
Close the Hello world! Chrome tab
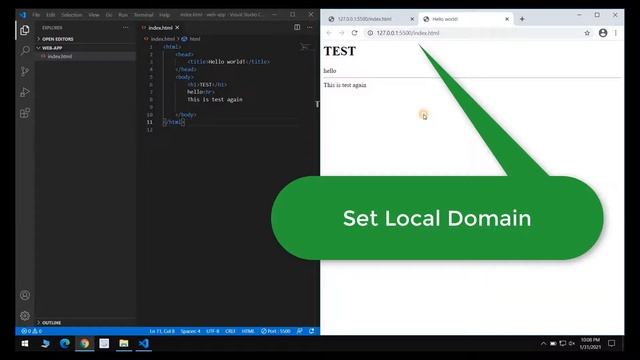click(x=507, y=19)
